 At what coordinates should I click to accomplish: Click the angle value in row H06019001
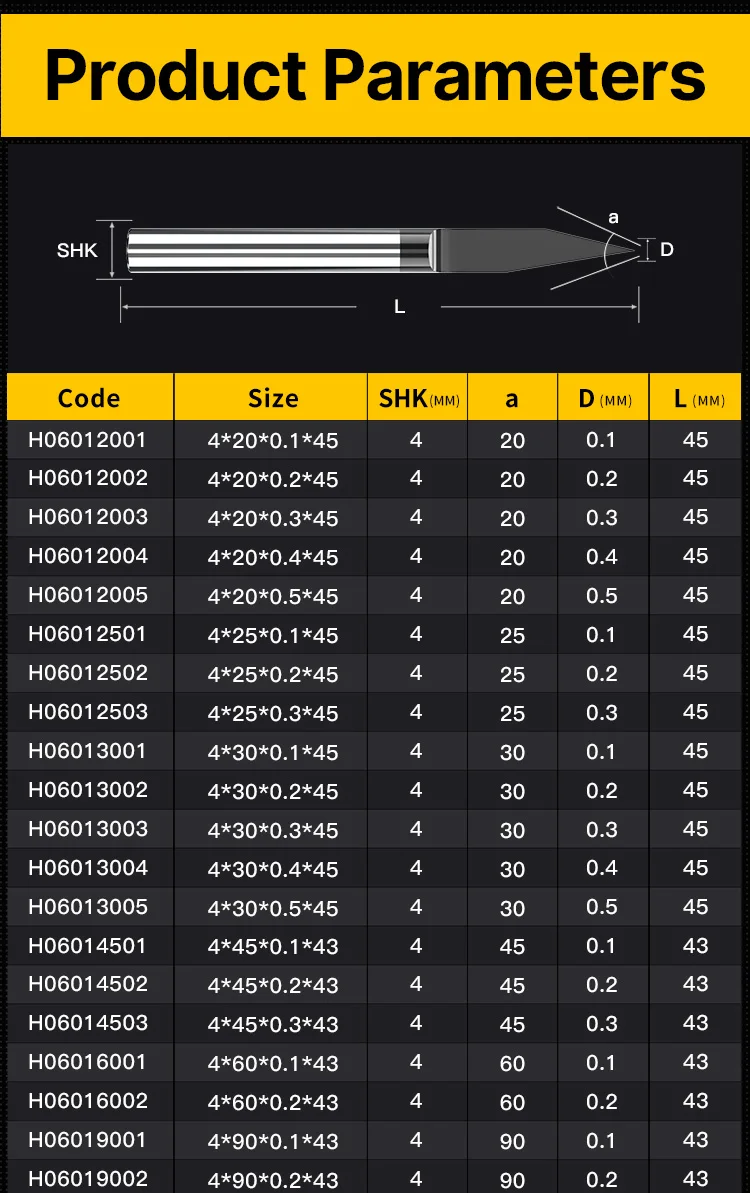click(512, 1141)
